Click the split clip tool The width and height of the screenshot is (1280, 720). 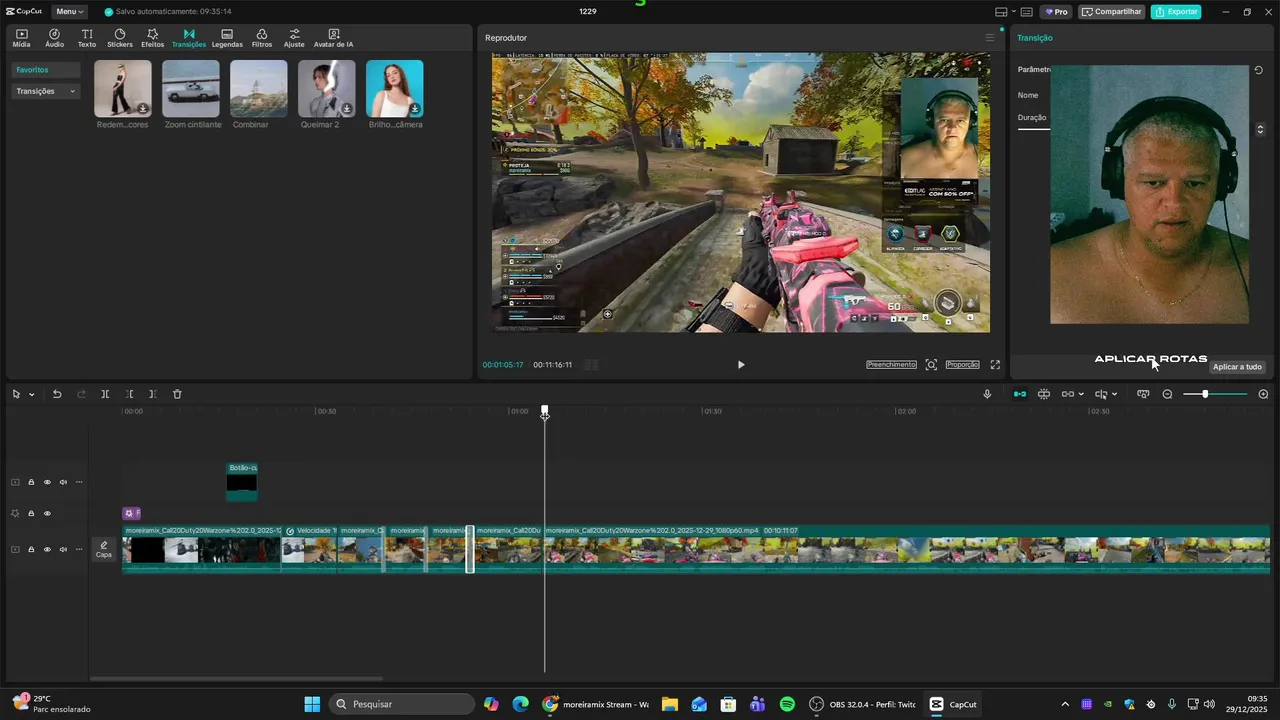tap(105, 394)
